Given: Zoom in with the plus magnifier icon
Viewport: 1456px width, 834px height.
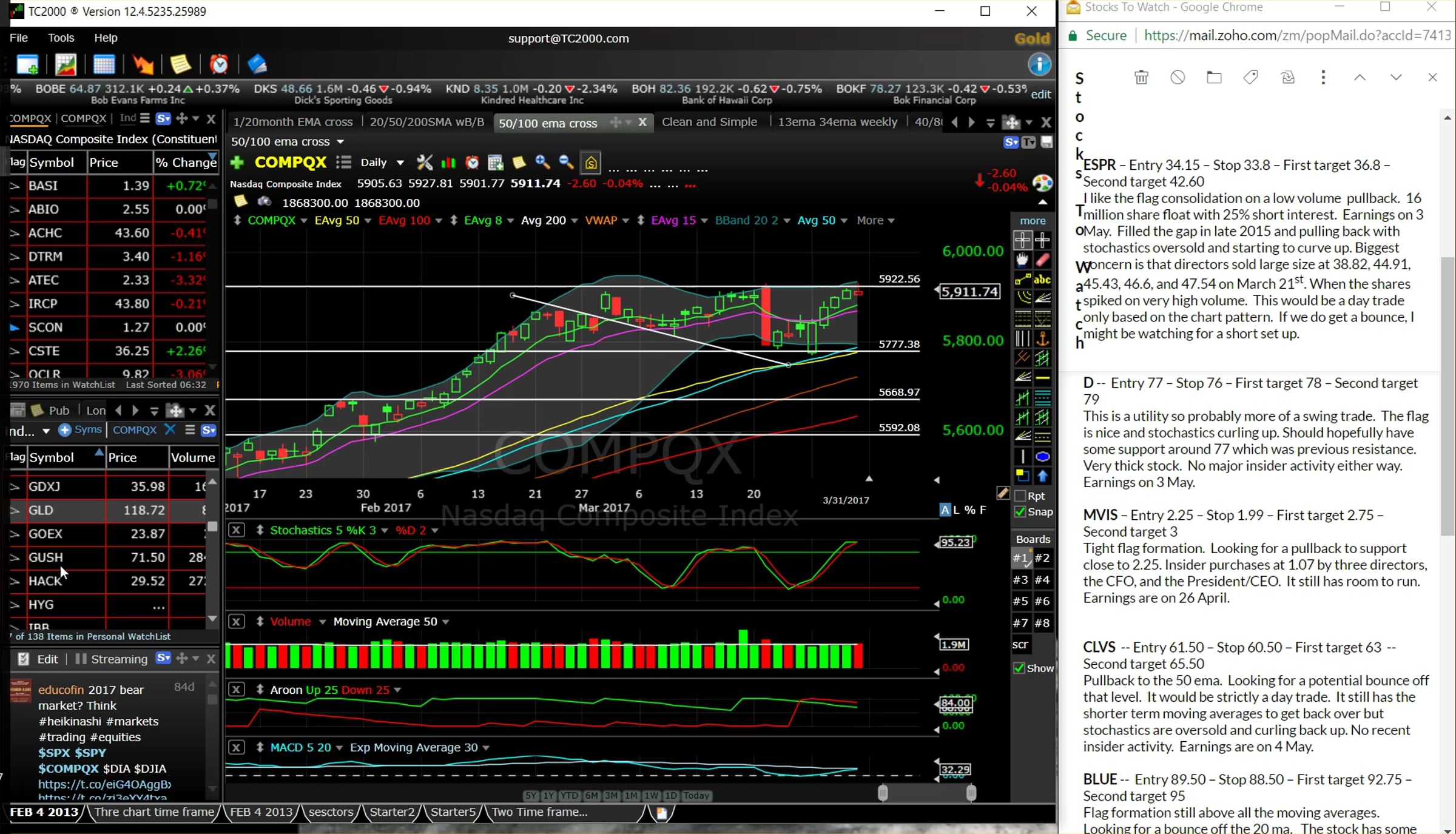Looking at the screenshot, I should point(542,162).
